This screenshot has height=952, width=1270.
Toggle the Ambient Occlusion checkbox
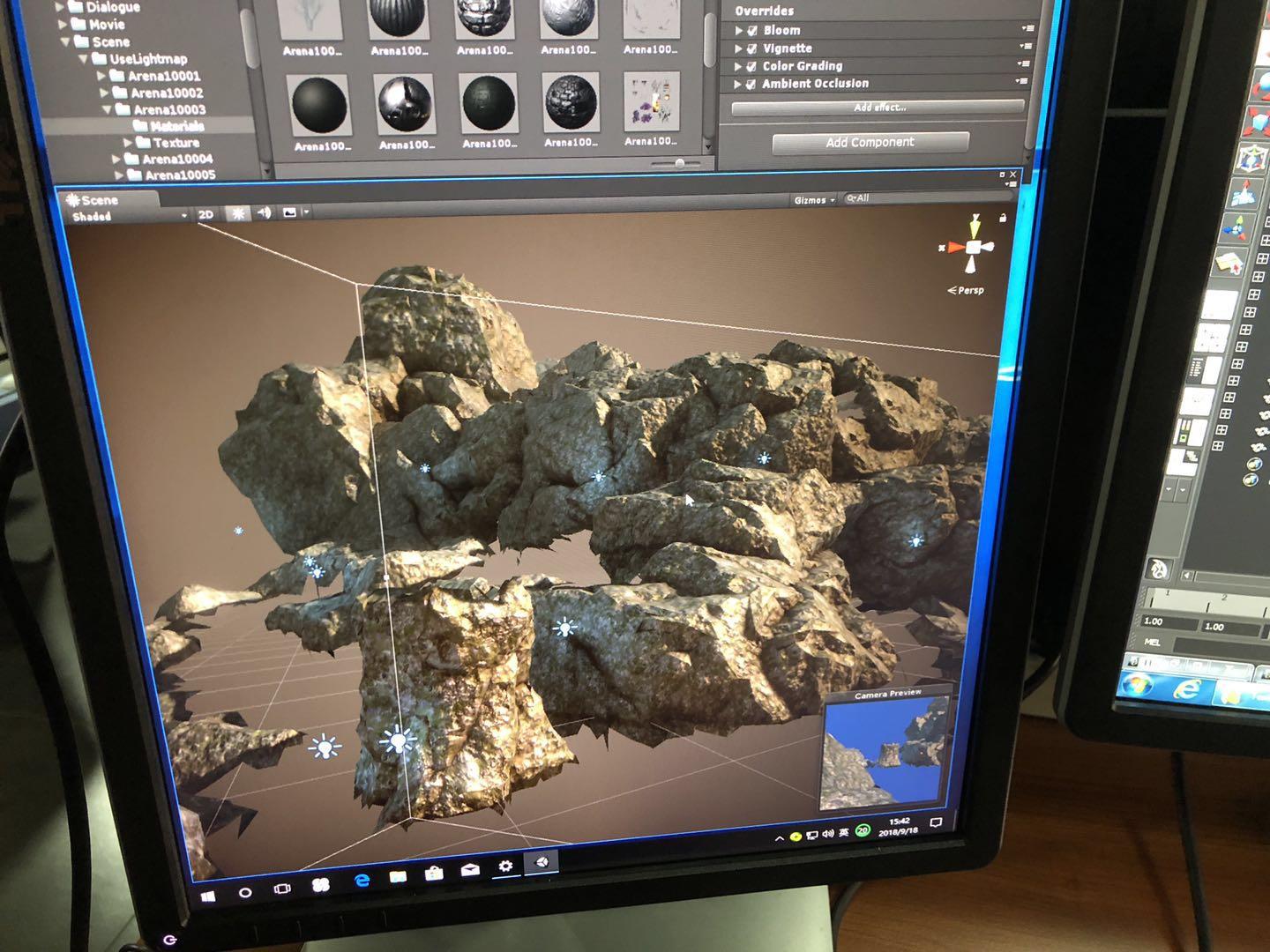pyautogui.click(x=751, y=84)
